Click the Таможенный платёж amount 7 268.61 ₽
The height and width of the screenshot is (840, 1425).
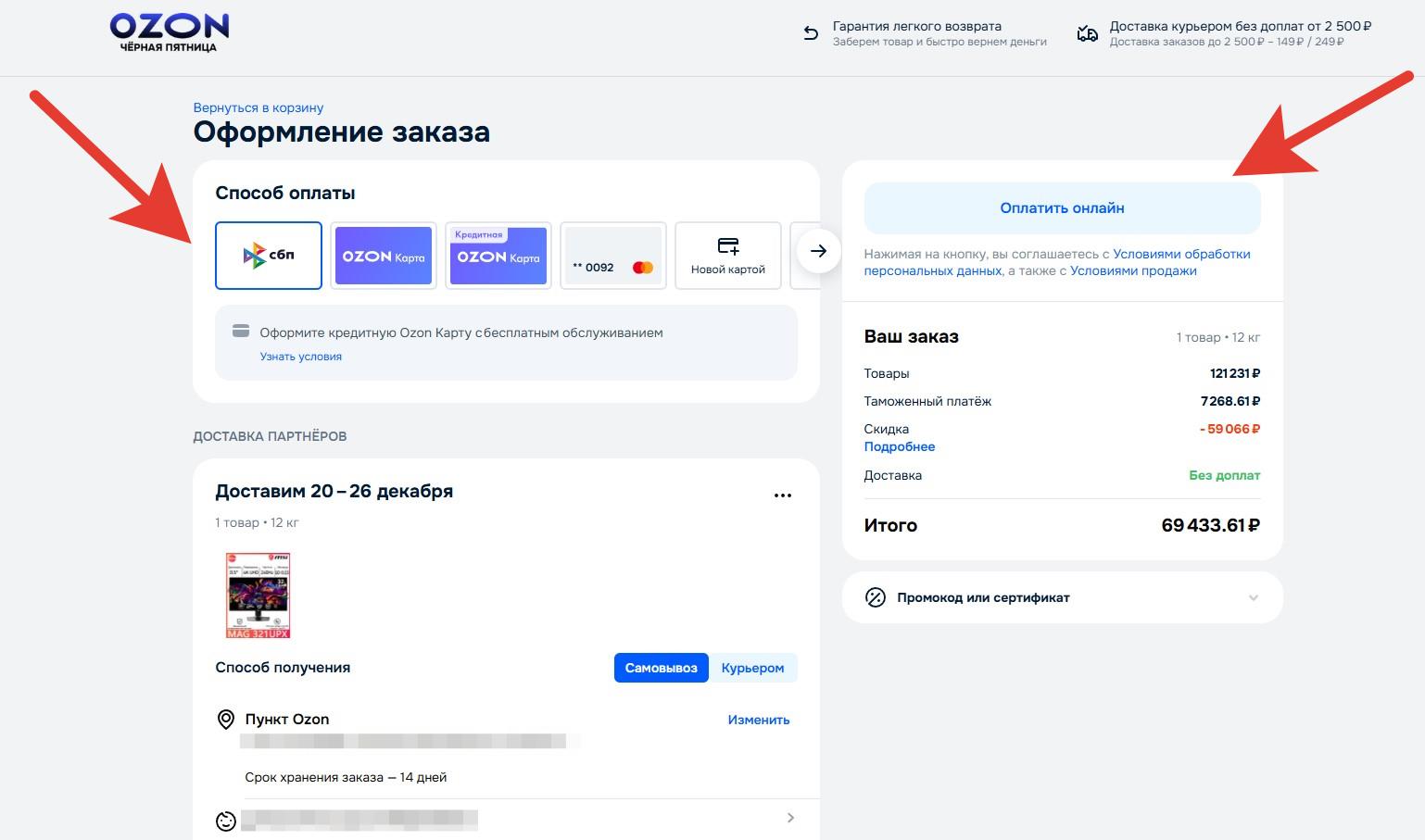pyautogui.click(x=1230, y=401)
